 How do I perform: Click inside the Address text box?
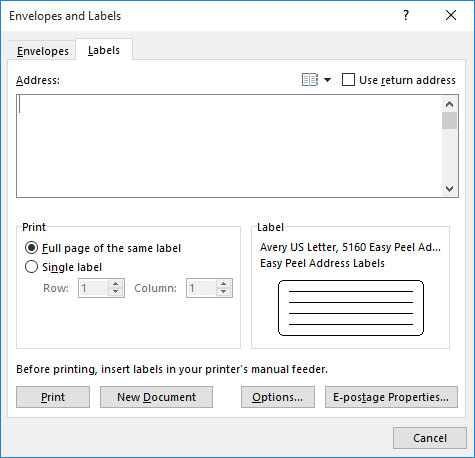tap(229, 146)
